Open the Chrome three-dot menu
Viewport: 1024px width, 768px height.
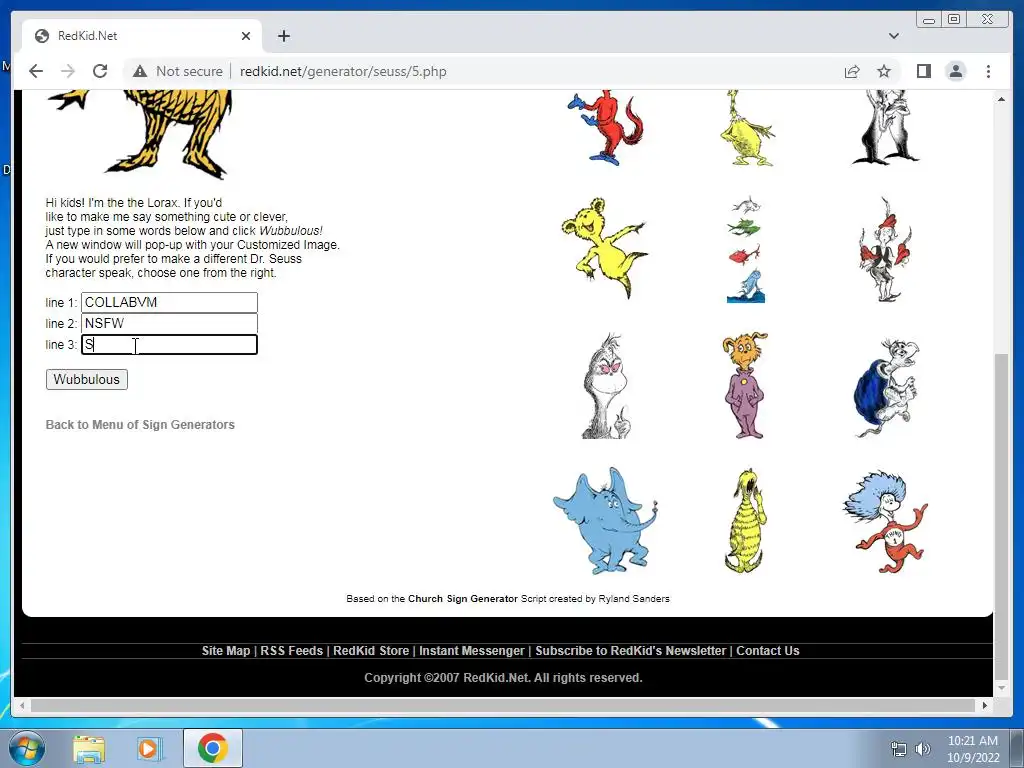988,71
